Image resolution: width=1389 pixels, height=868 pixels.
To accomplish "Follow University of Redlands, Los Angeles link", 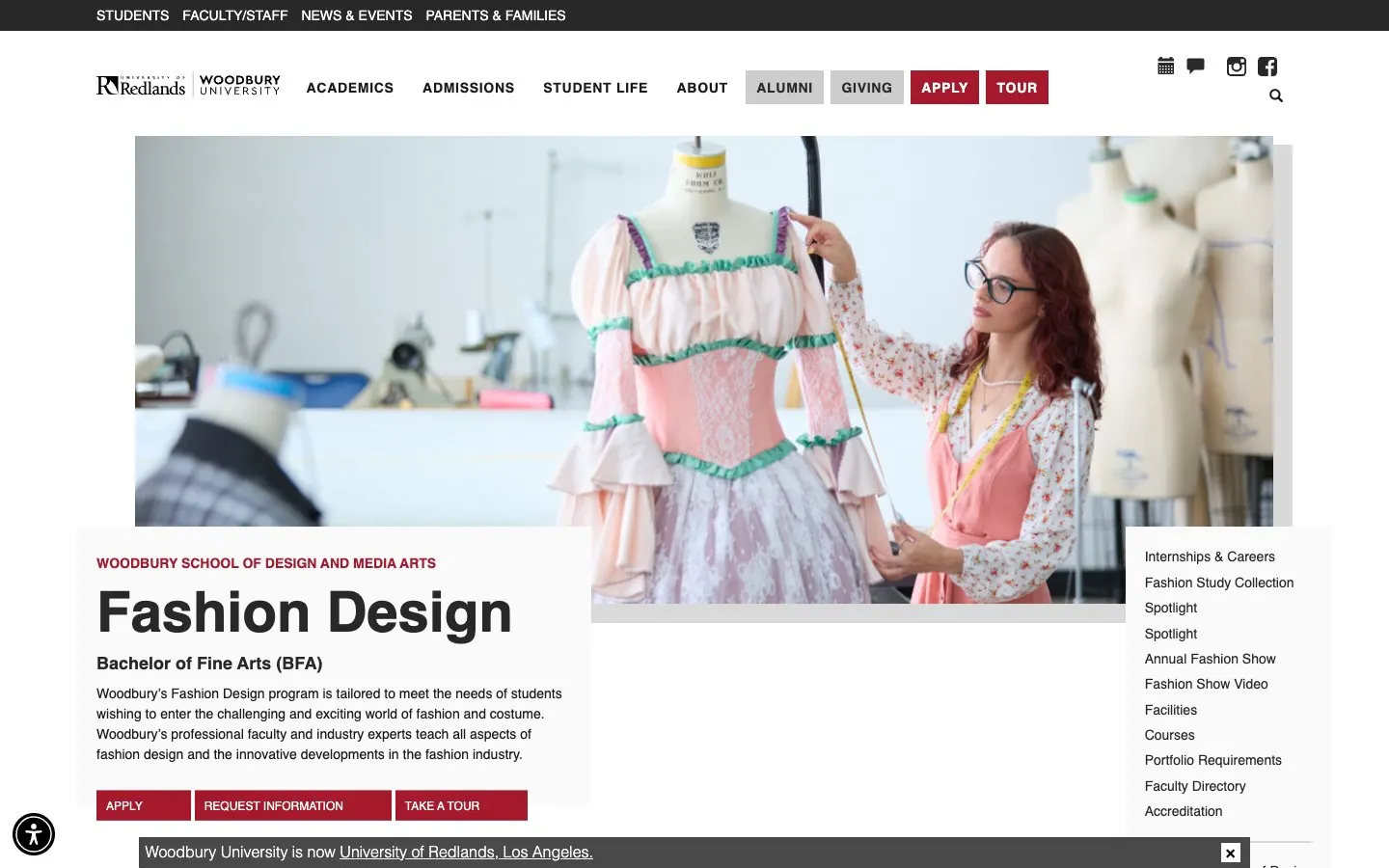I will (466, 853).
